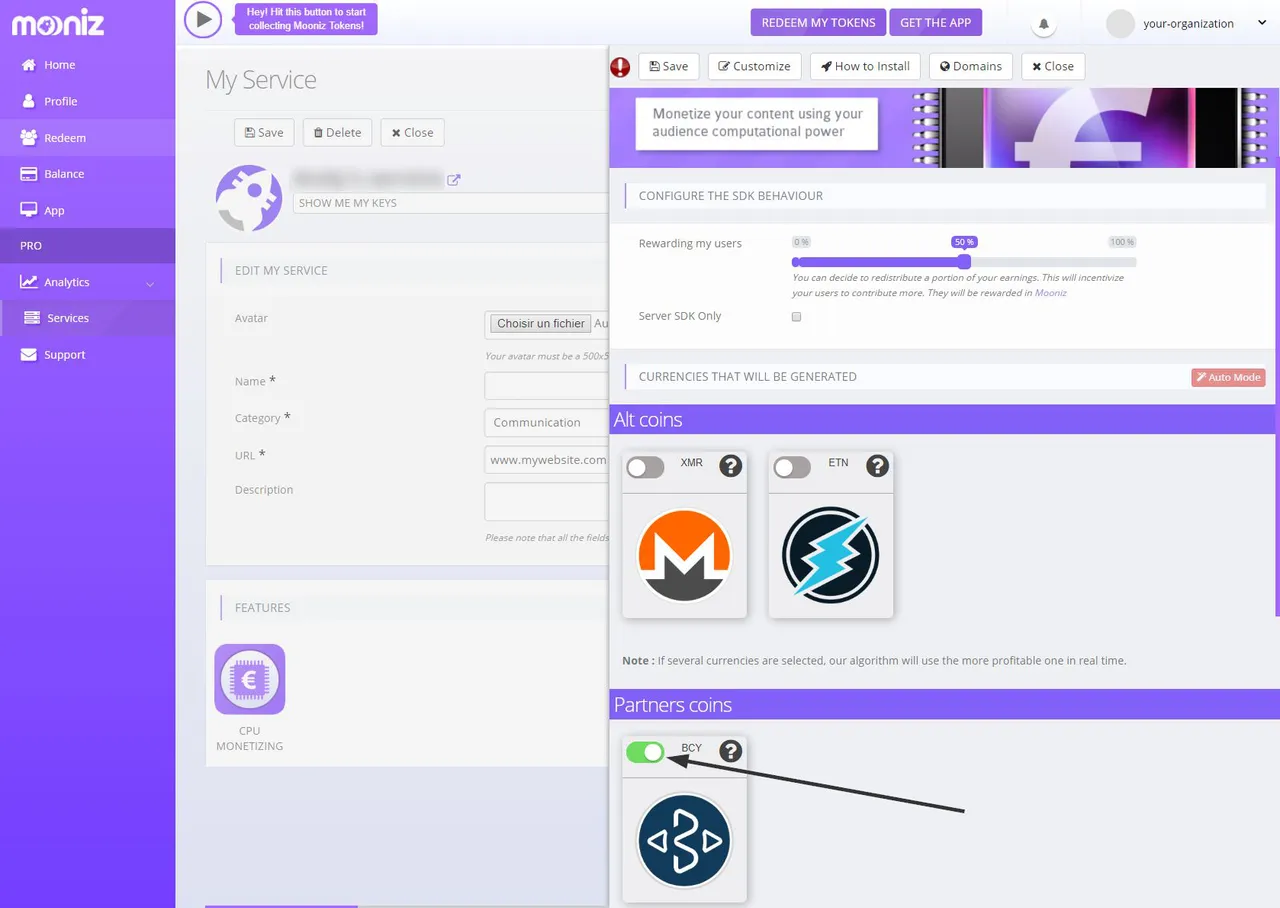Click the Auto Mode button
The width and height of the screenshot is (1280, 908).
1228,377
